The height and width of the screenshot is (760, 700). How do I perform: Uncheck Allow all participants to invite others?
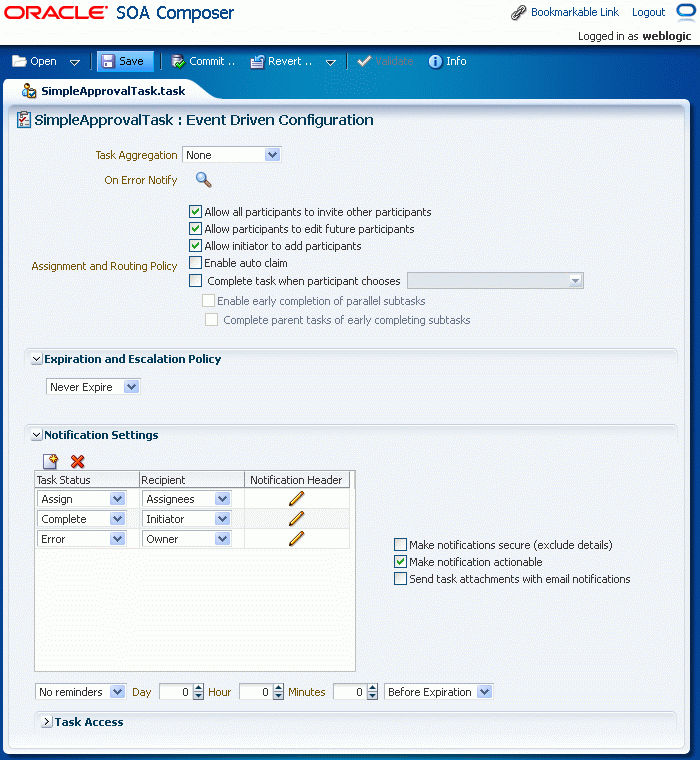(195, 212)
